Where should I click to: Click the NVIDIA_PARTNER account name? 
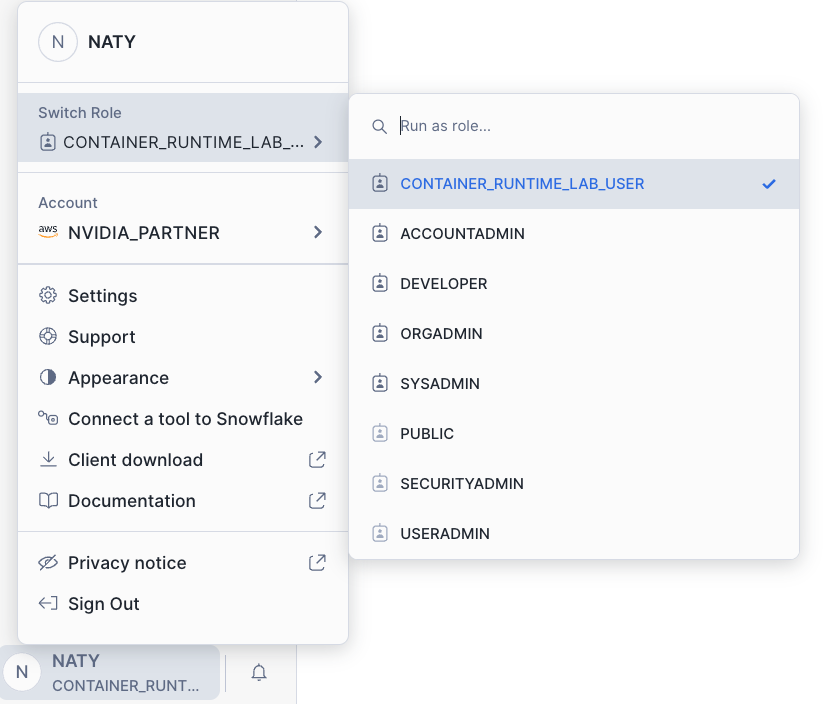tap(144, 233)
